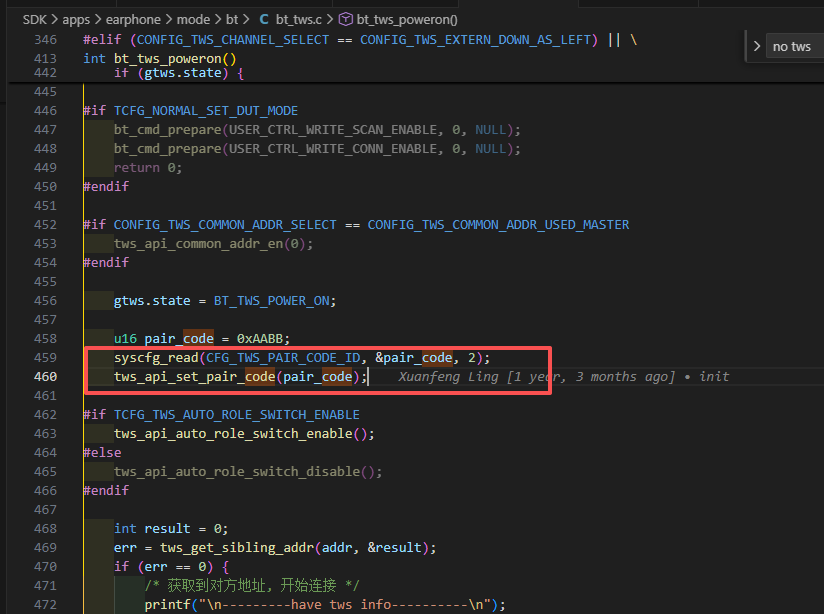Click tws_get_sibling_addr on line 469
This screenshot has width=824, height=614.
237,547
